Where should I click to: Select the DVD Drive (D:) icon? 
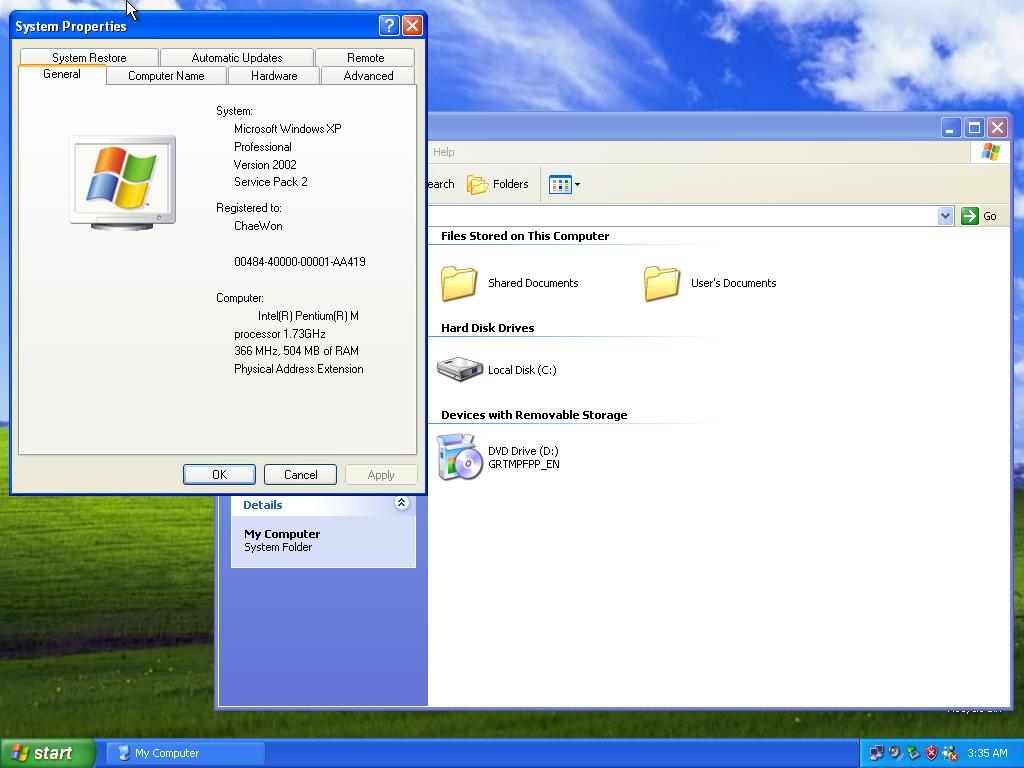(x=460, y=457)
